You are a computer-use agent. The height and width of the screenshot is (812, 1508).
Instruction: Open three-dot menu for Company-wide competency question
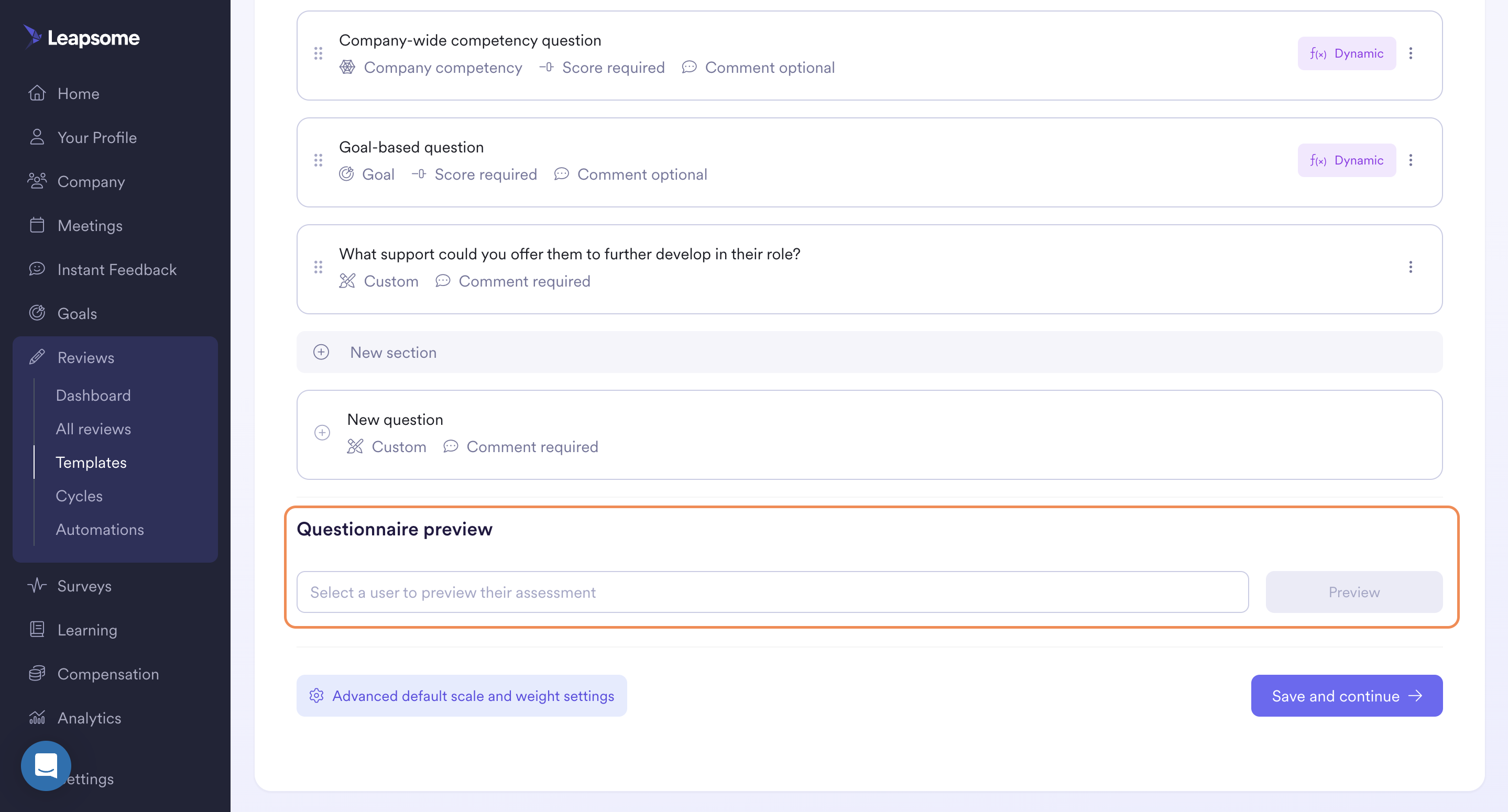click(x=1410, y=53)
